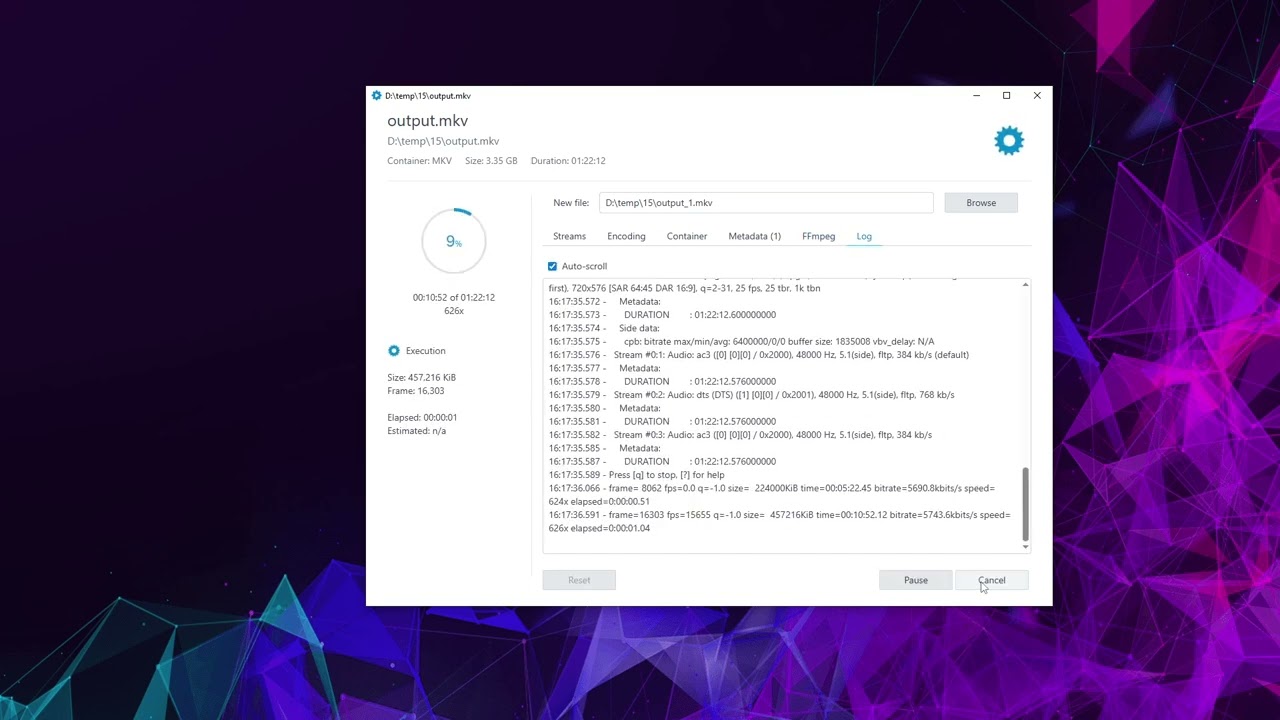Click the D:\temp\15\output.mkv path below title
Image resolution: width=1280 pixels, height=720 pixels.
tap(443, 142)
